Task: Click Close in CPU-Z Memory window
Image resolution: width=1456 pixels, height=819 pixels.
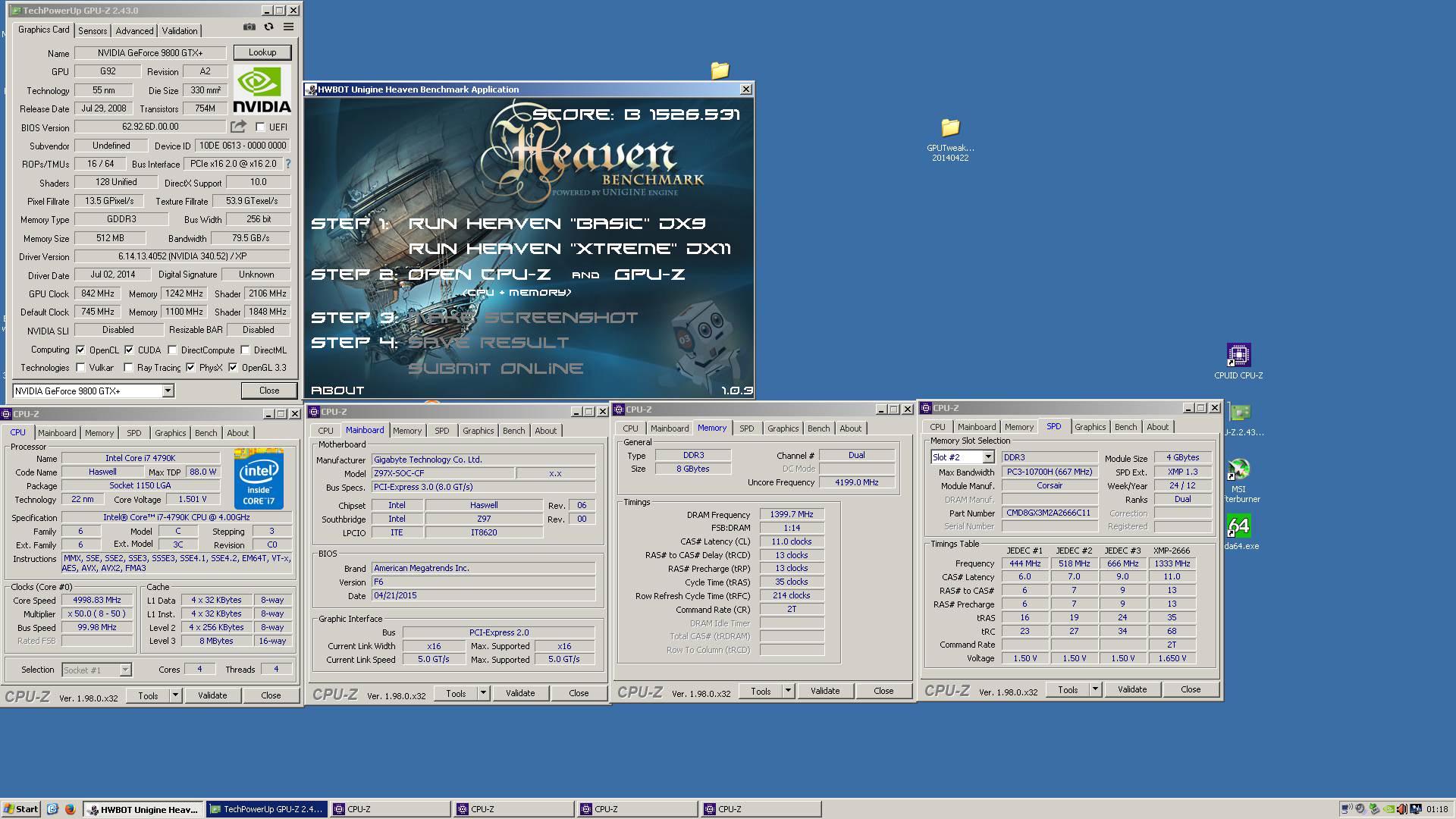Action: click(883, 691)
